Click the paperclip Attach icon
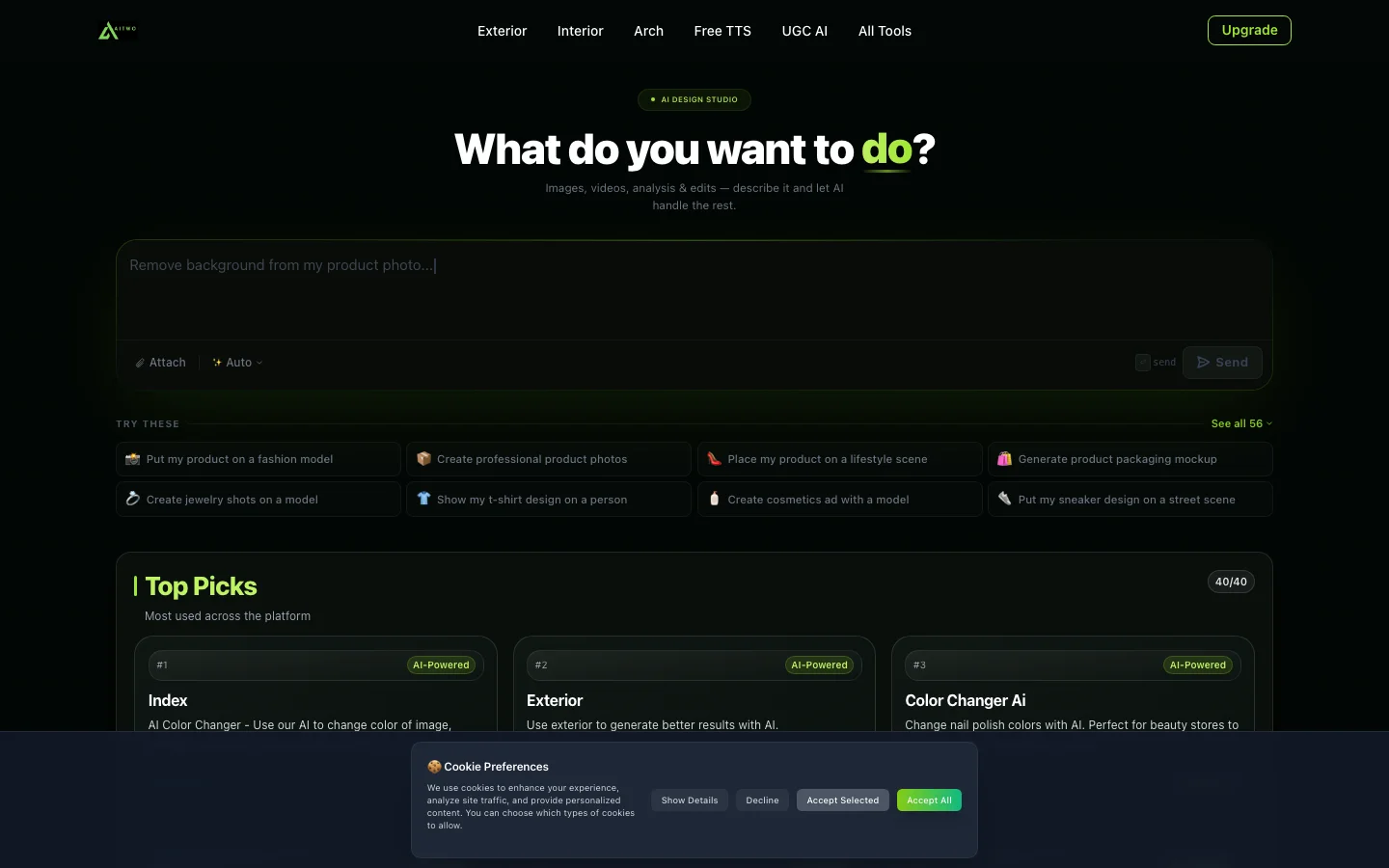This screenshot has width=1389, height=868. click(140, 363)
